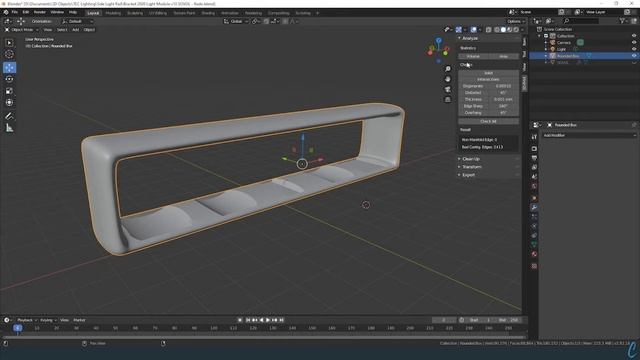Click the Volume statistics button

[473, 56]
